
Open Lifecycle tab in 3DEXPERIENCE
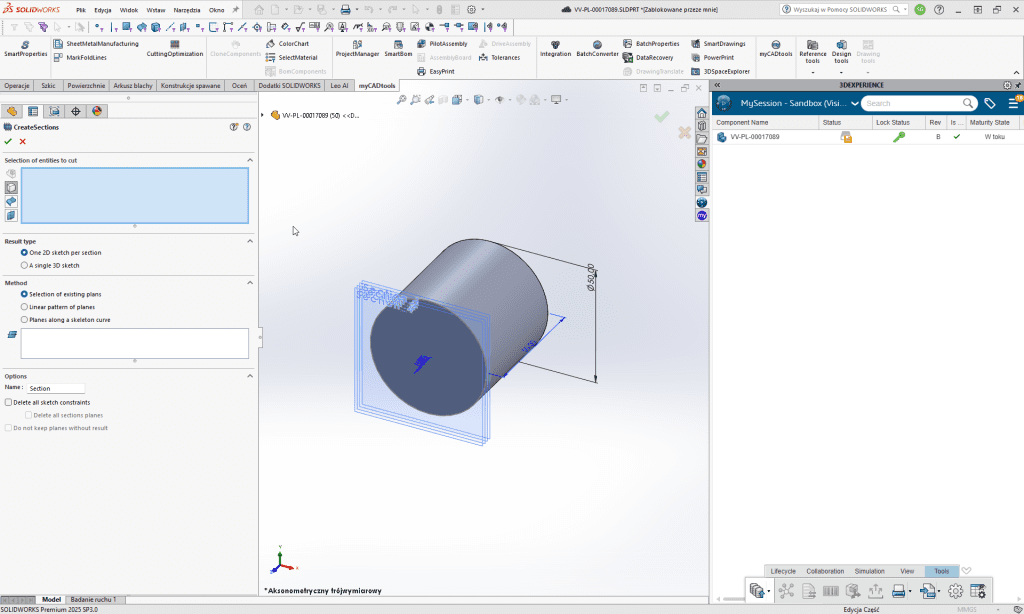[x=782, y=571]
